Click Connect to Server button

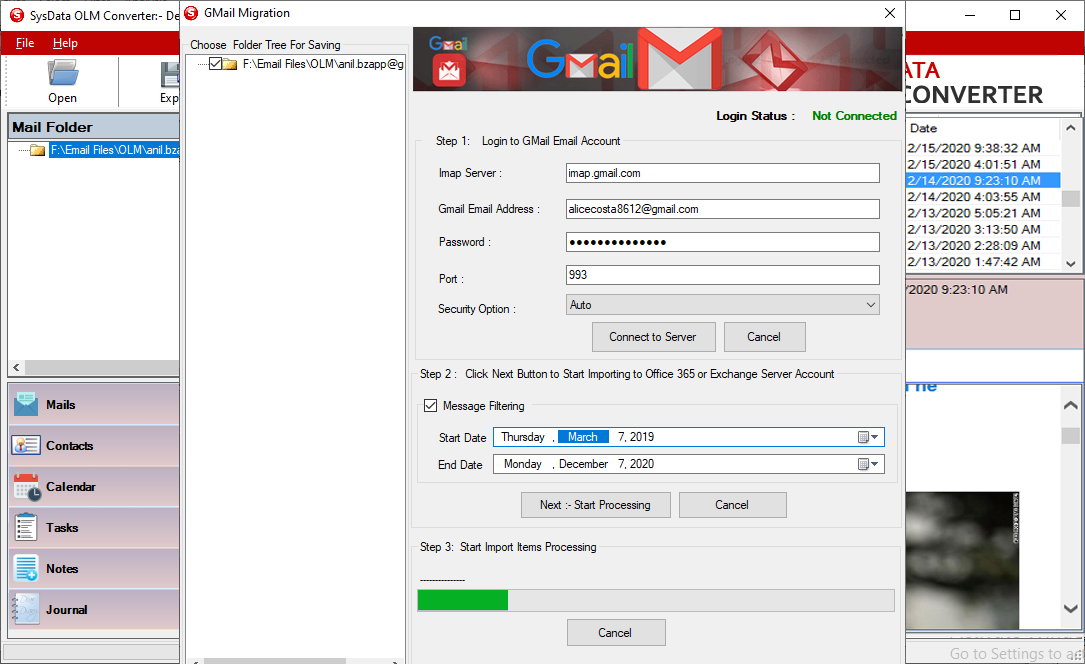point(653,337)
